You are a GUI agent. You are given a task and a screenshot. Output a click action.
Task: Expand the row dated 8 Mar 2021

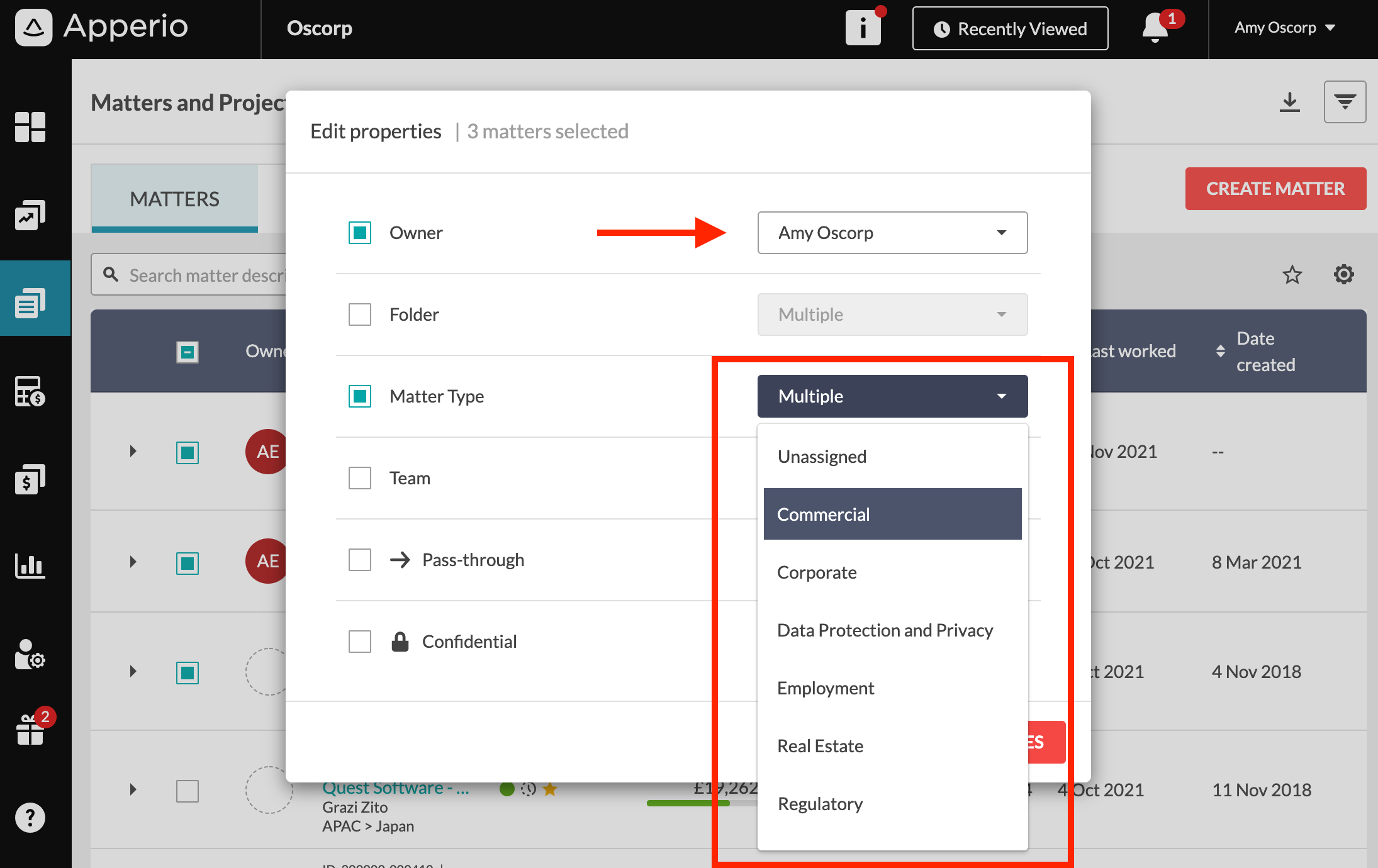[x=133, y=562]
